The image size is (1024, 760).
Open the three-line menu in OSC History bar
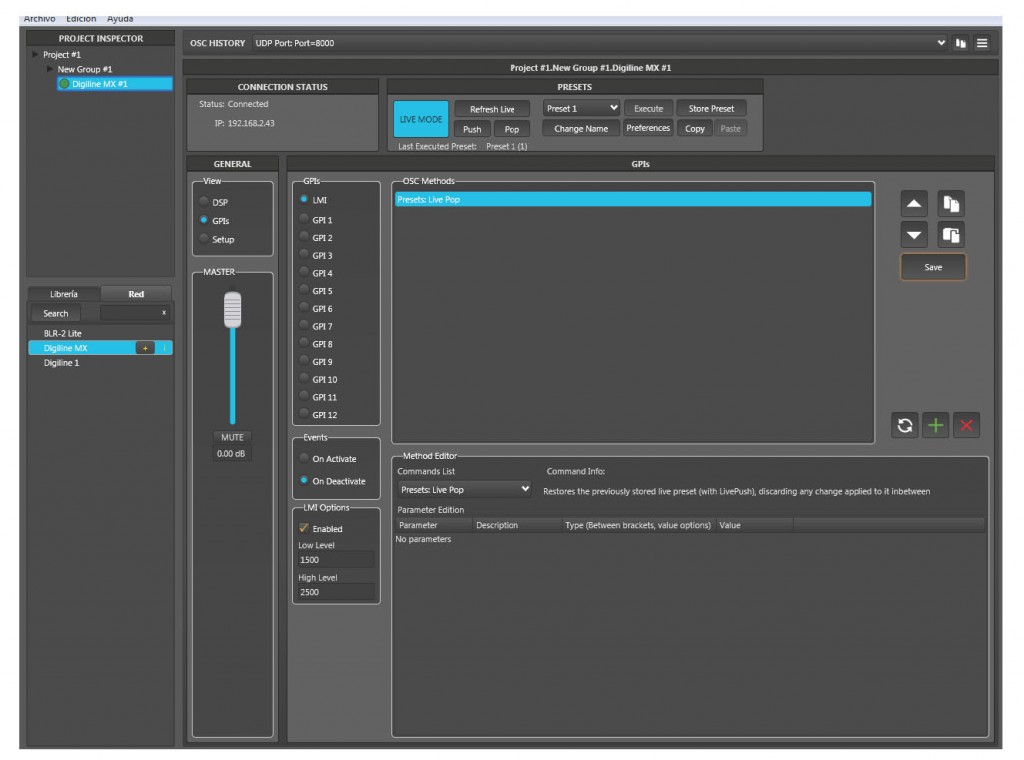982,43
